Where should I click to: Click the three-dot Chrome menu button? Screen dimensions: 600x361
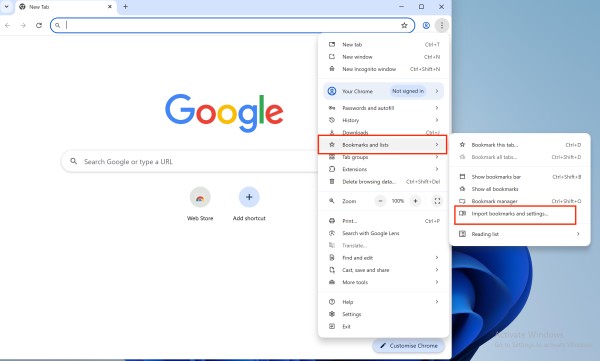[x=442, y=25]
